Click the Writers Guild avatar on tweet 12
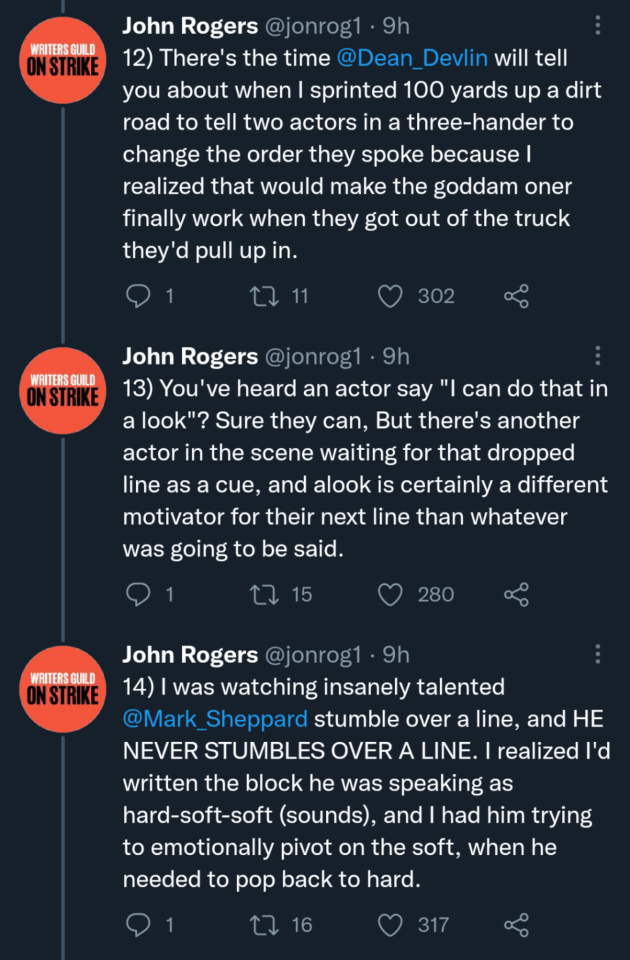Screen dimensions: 630x960 click(62, 58)
